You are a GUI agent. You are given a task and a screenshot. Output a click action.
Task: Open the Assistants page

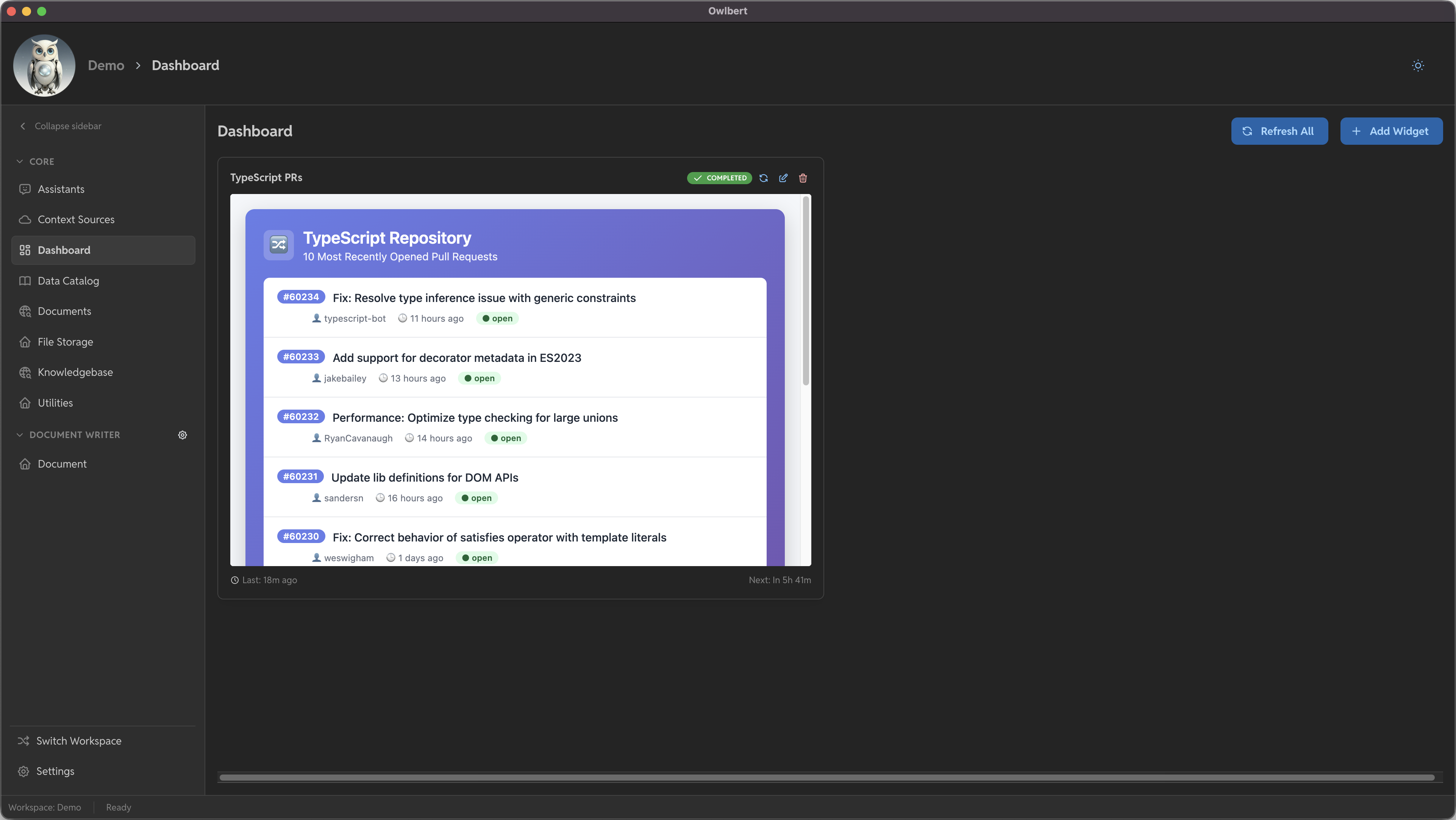pos(61,189)
